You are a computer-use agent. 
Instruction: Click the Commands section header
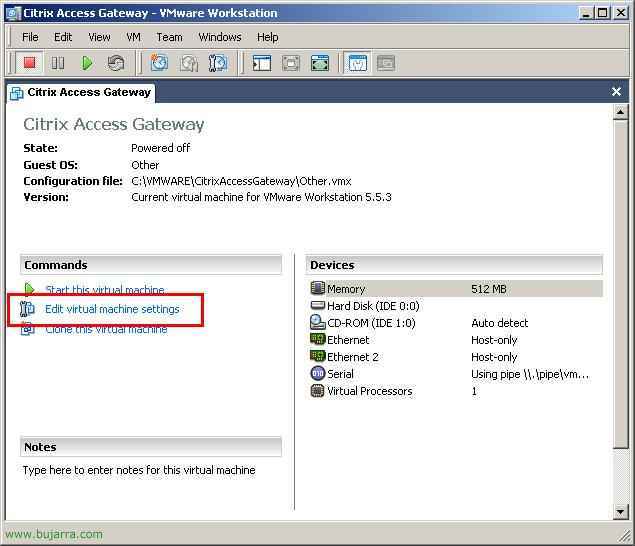click(x=151, y=265)
